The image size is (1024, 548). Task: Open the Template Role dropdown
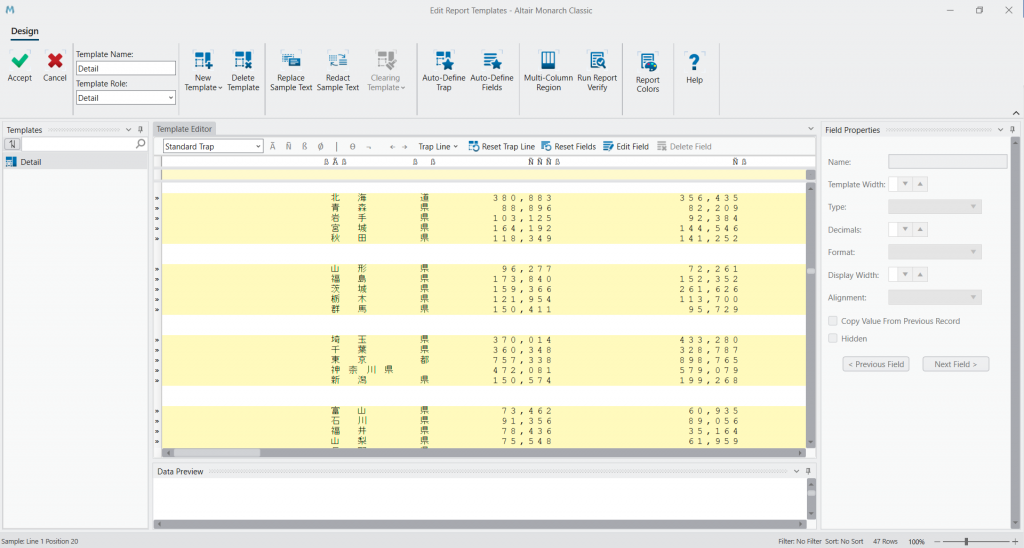click(x=171, y=98)
